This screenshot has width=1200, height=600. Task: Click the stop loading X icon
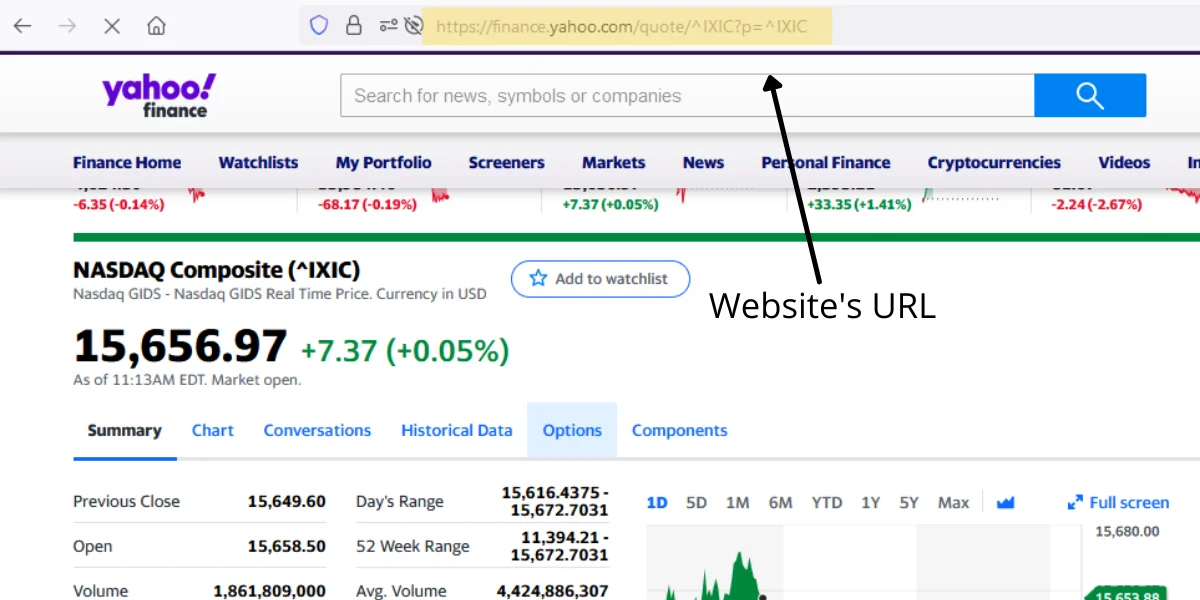pos(112,25)
